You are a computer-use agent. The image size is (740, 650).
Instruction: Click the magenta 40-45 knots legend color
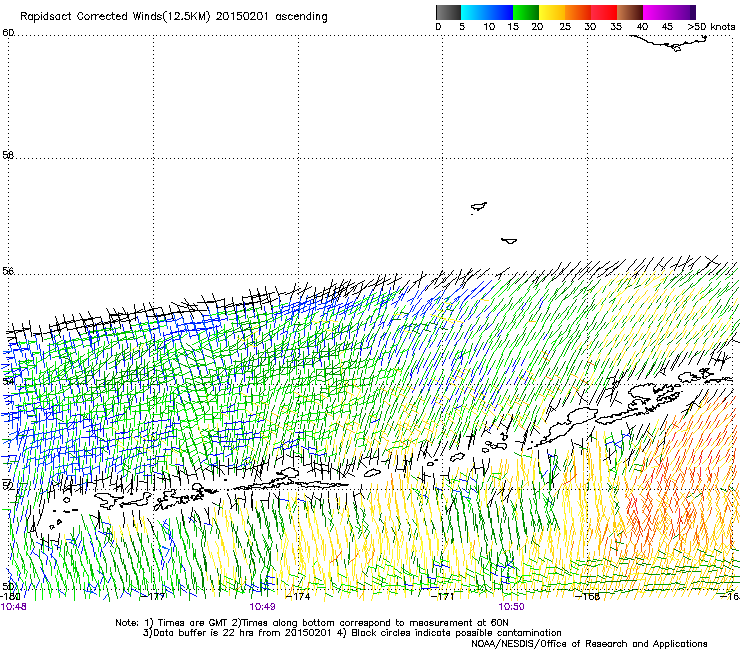click(656, 12)
